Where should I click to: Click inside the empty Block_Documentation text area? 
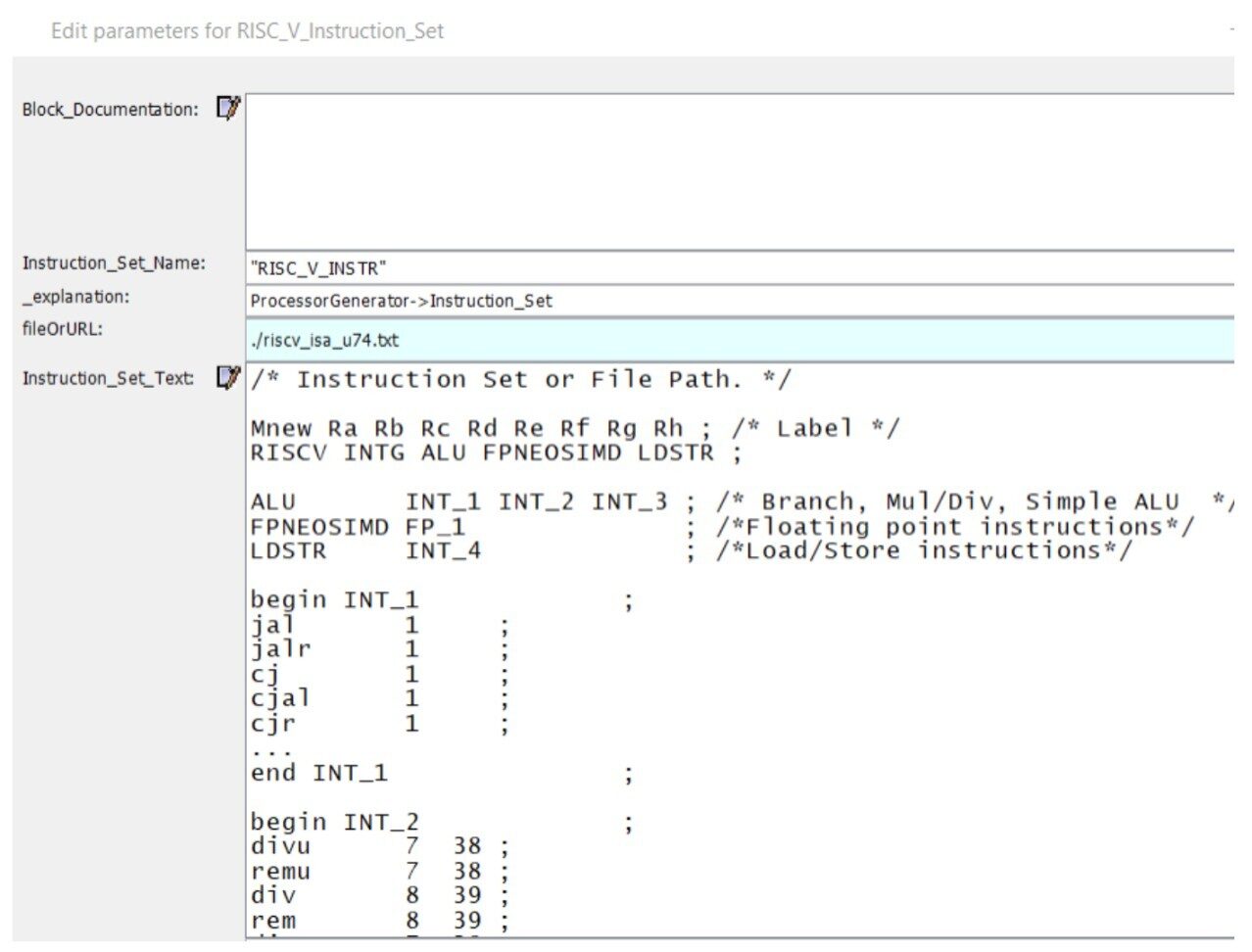coord(735,171)
